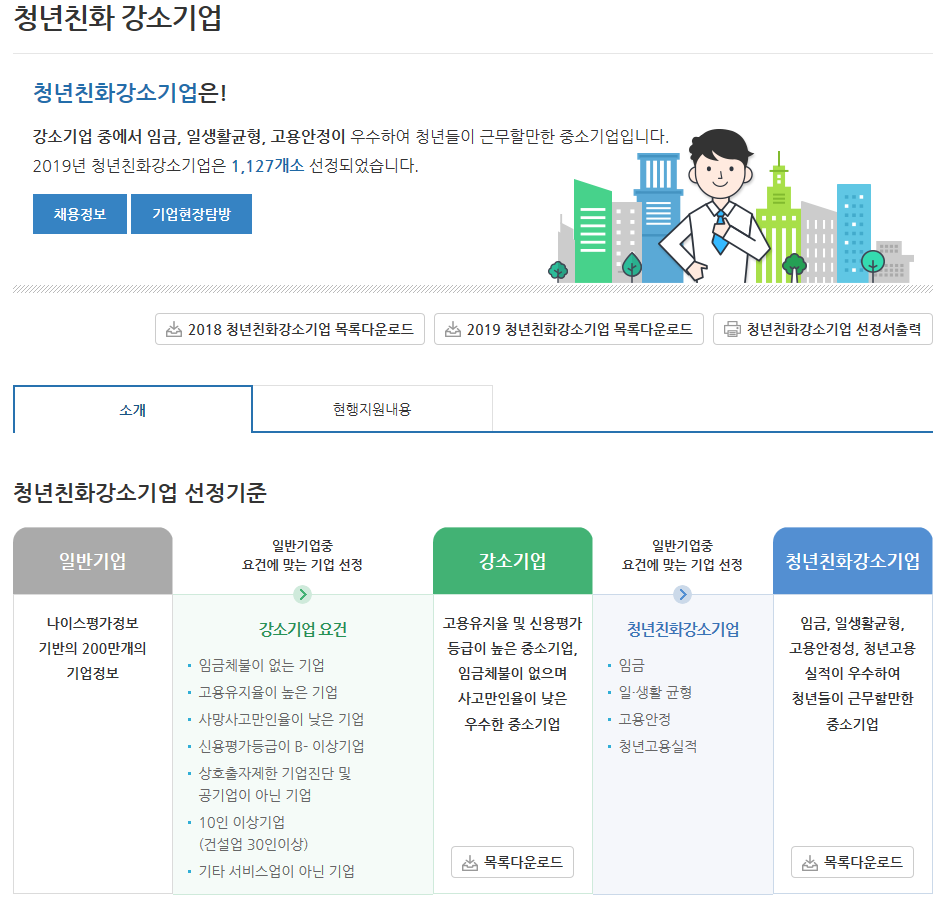
Task: Click the 청년친화 강소기업 page title
Action: click(x=118, y=19)
